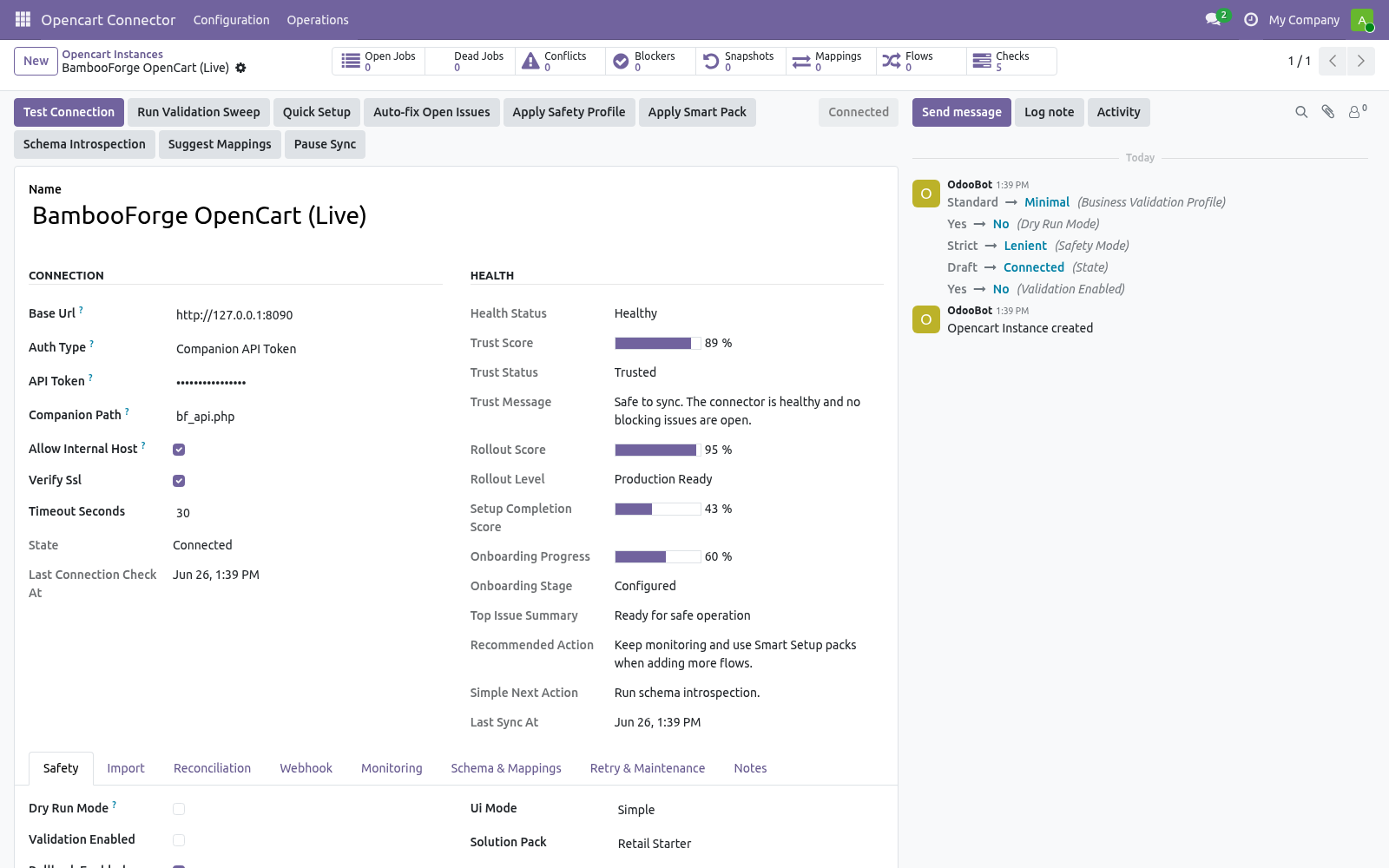Click the Trust Score progress bar
Image resolution: width=1389 pixels, height=868 pixels.
point(657,343)
